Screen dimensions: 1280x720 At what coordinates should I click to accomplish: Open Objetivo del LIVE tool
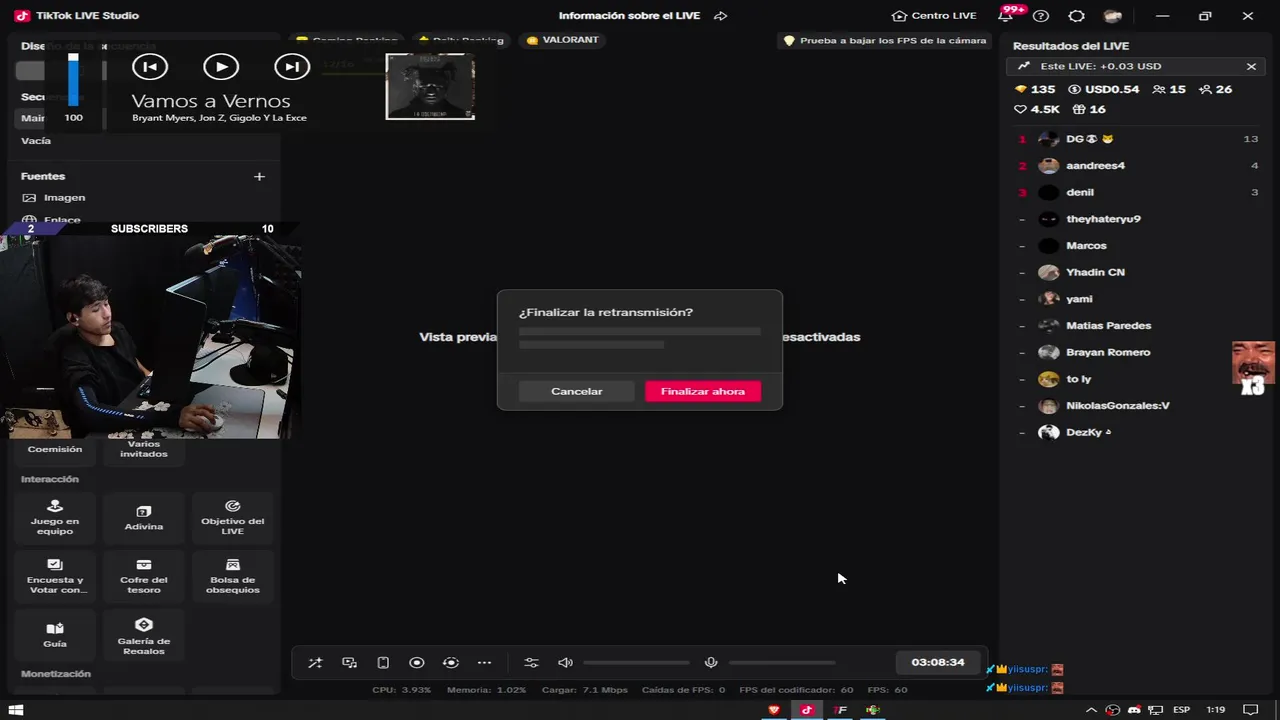tap(233, 519)
